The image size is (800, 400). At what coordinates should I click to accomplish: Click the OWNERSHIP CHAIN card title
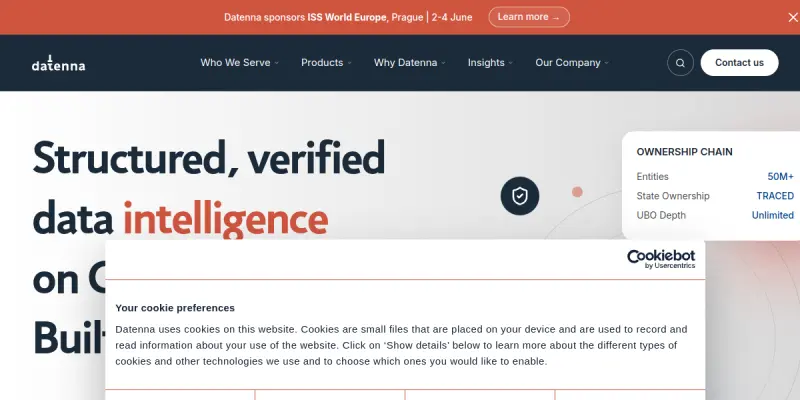click(x=684, y=152)
